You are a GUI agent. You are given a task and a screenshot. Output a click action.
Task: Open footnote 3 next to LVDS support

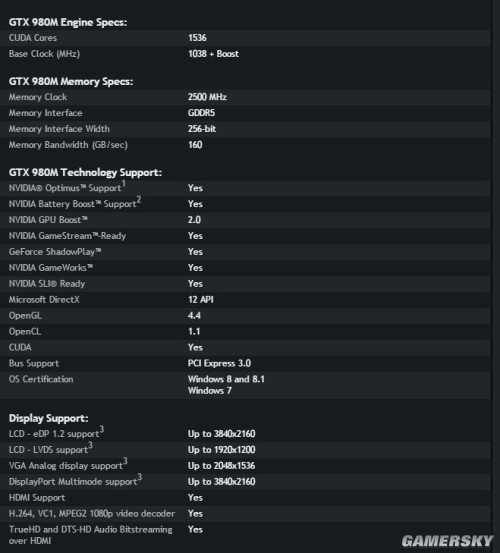click(90, 446)
